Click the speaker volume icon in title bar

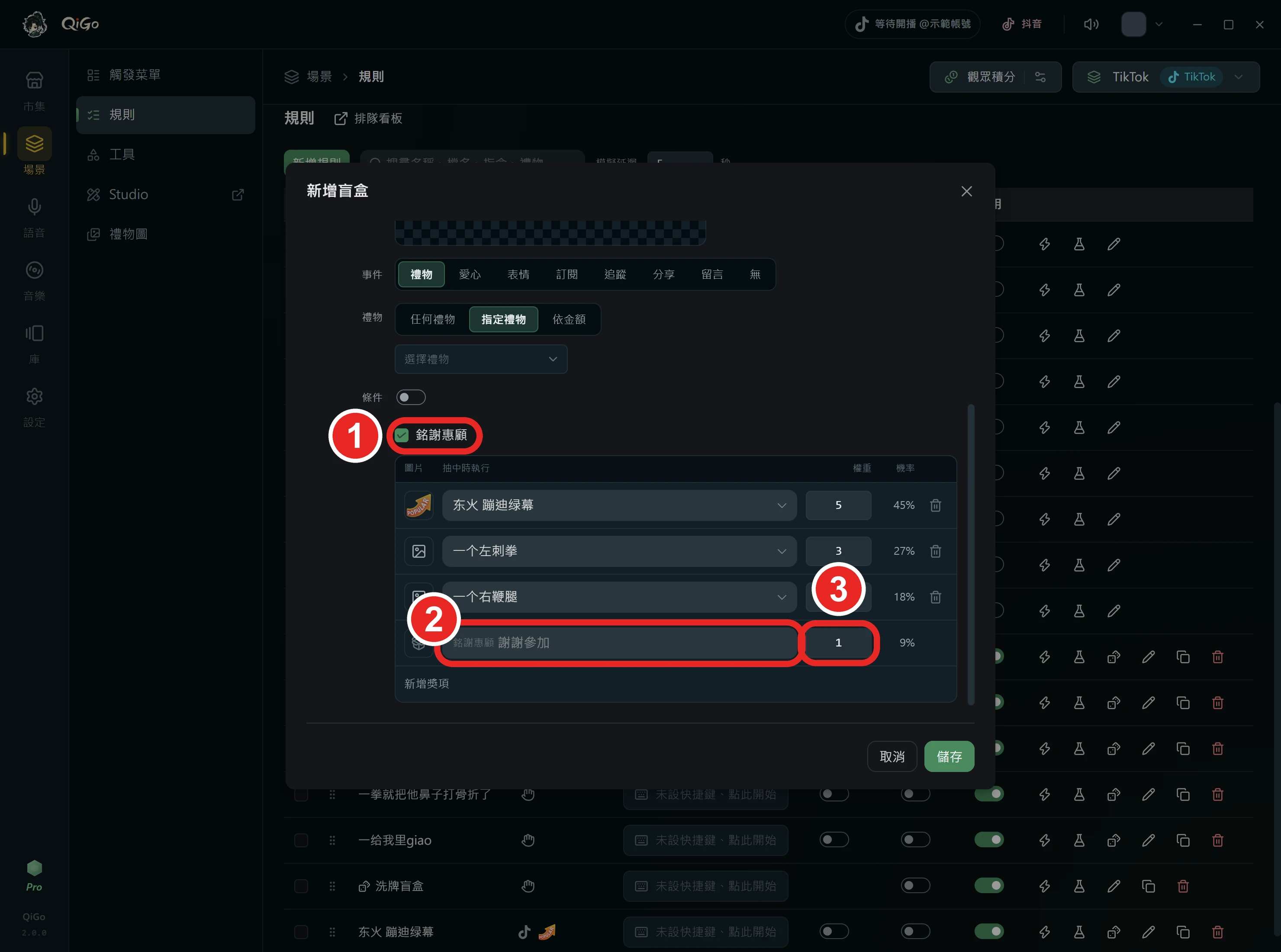coord(1091,24)
